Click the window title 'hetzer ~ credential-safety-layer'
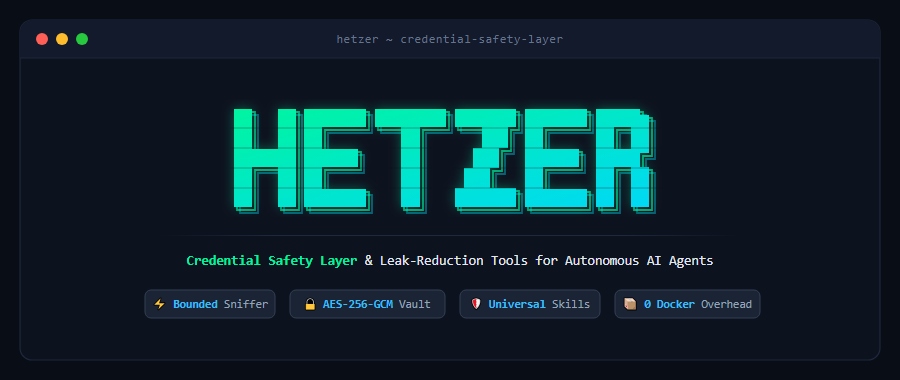 point(449,39)
